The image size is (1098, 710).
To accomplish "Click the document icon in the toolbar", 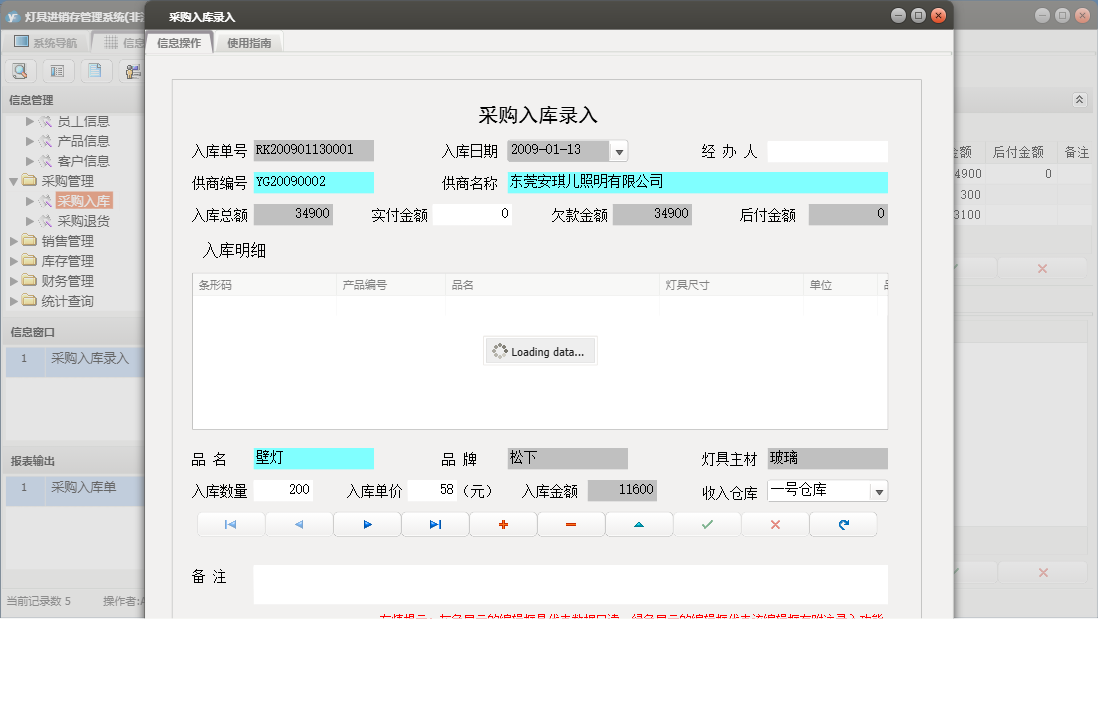I will 95,70.
